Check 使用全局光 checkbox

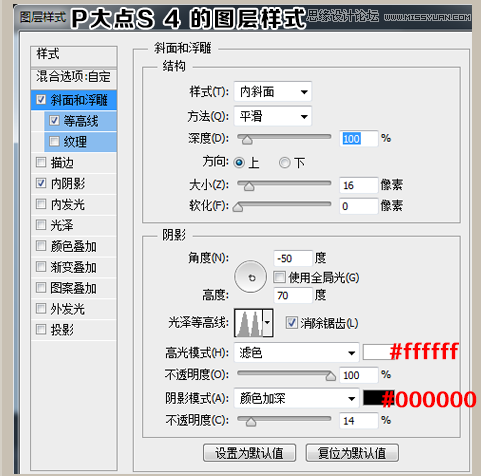coord(279,277)
